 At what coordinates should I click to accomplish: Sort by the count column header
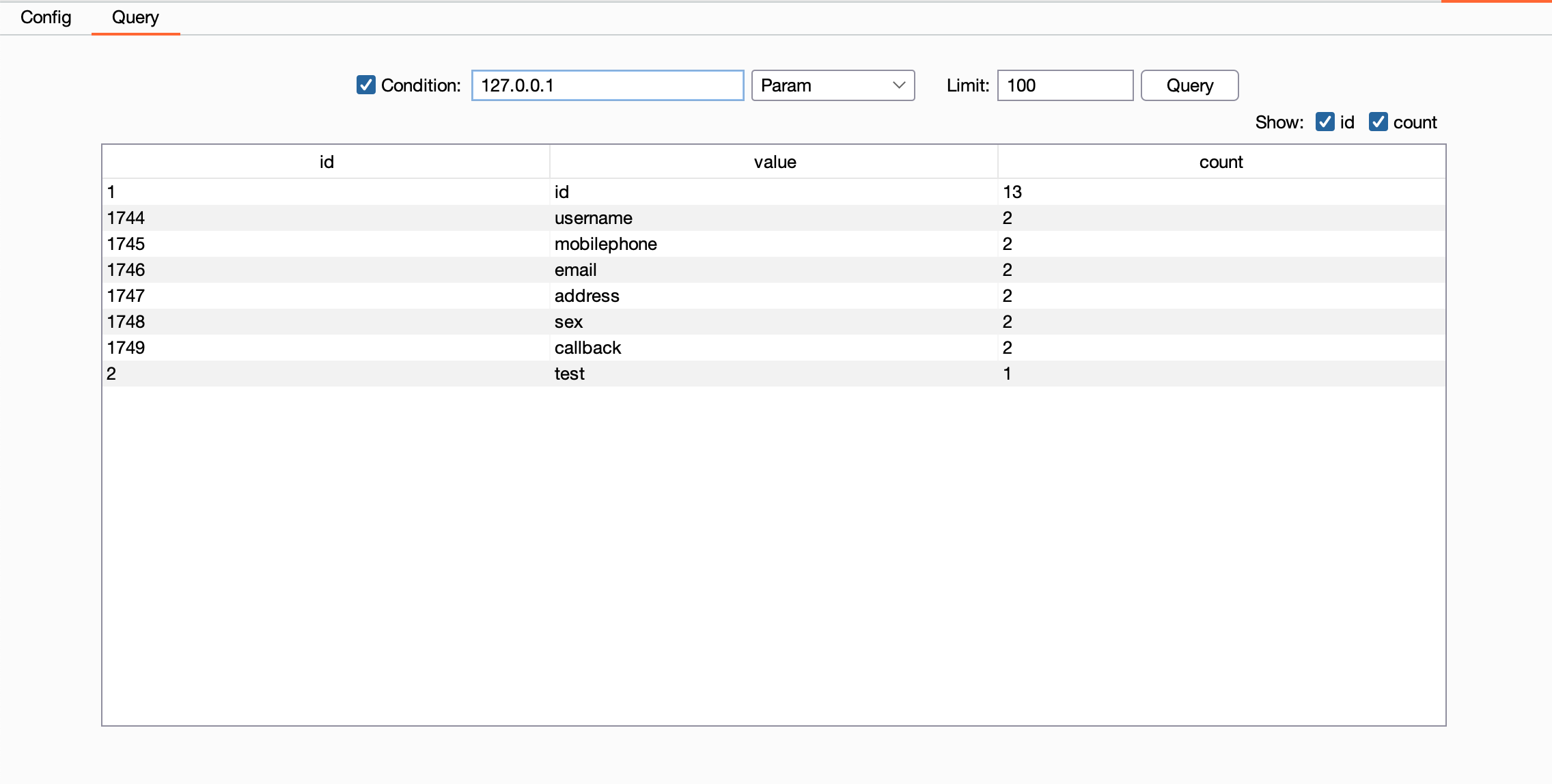click(x=1221, y=162)
